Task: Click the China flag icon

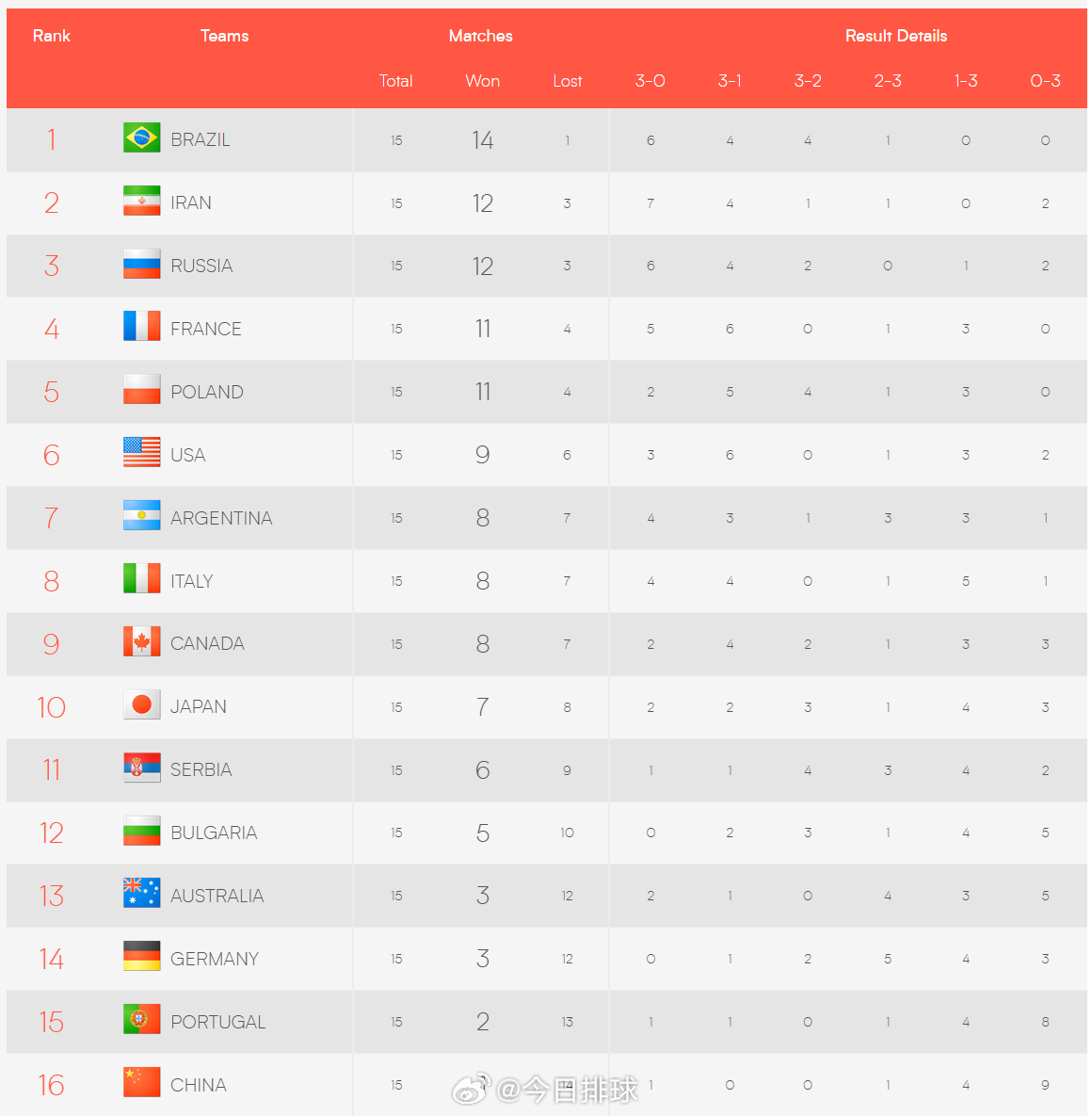Action: pyautogui.click(x=141, y=1083)
